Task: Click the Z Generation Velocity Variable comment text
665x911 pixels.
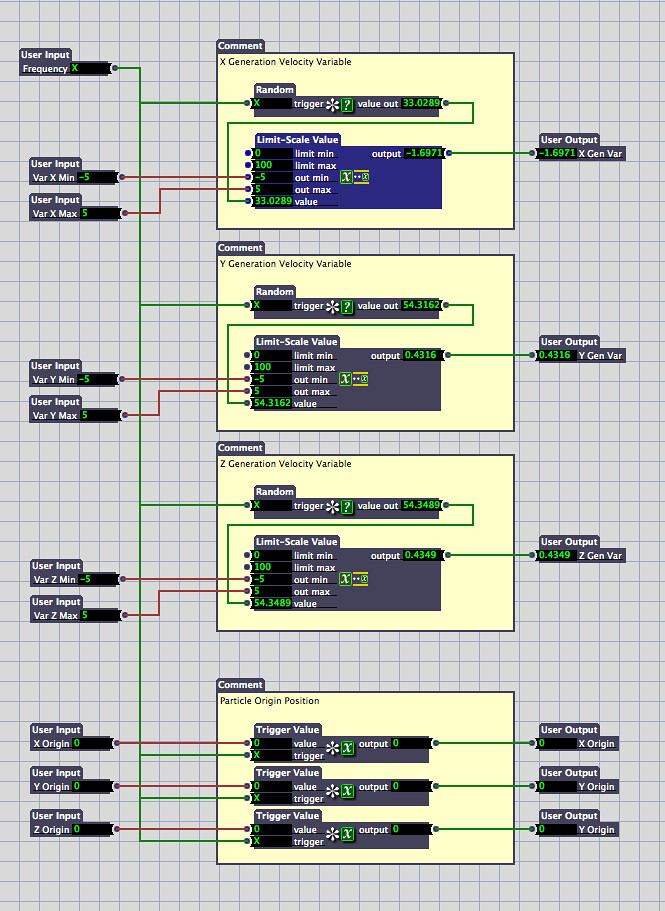Action: [285, 464]
